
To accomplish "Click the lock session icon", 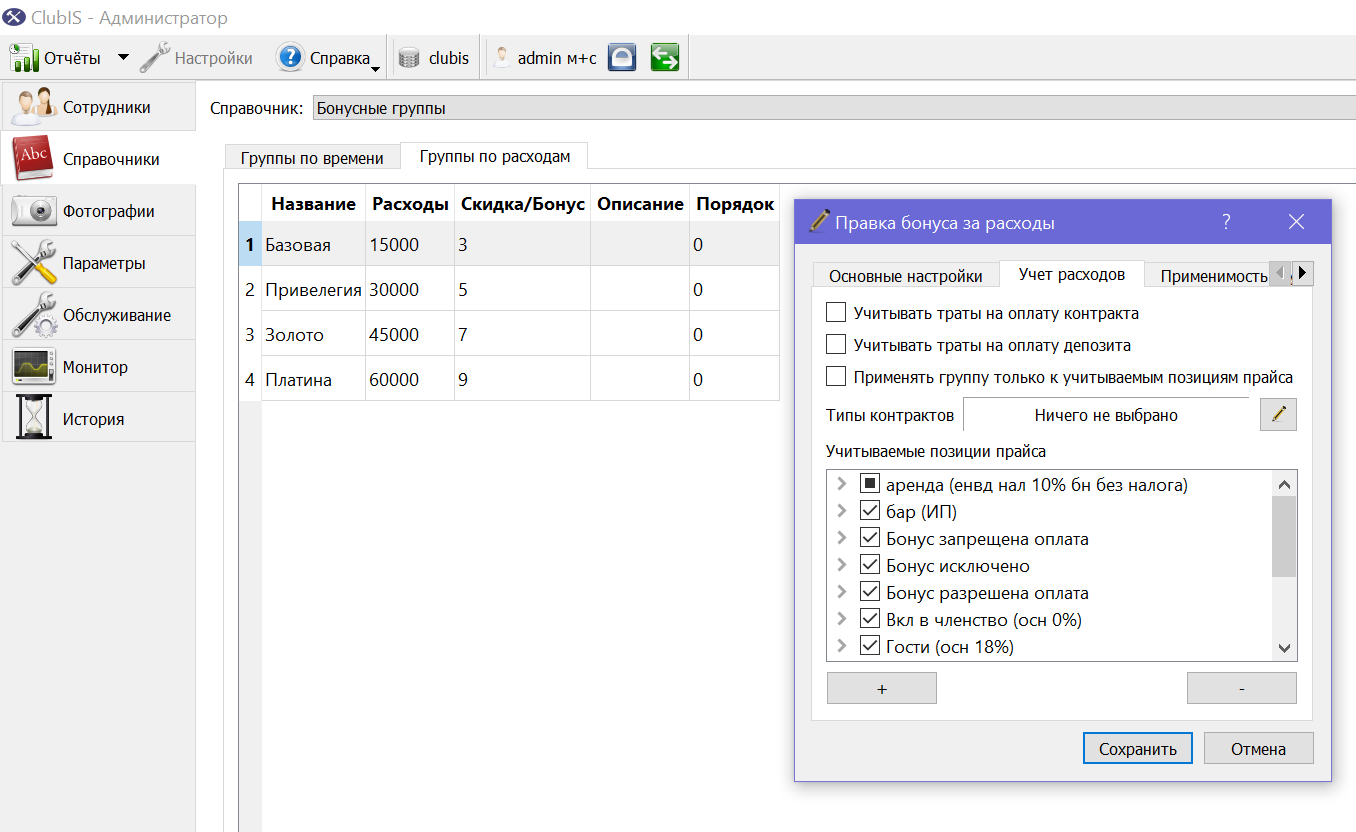I will (622, 58).
